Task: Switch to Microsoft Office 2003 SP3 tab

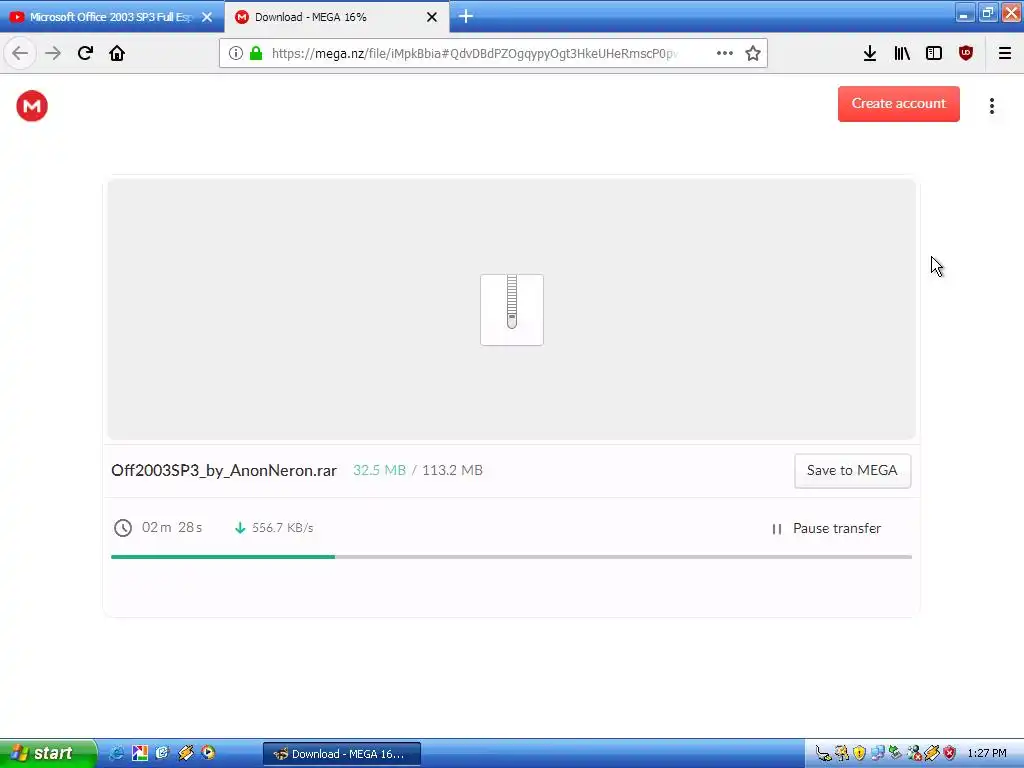Action: pyautogui.click(x=111, y=17)
